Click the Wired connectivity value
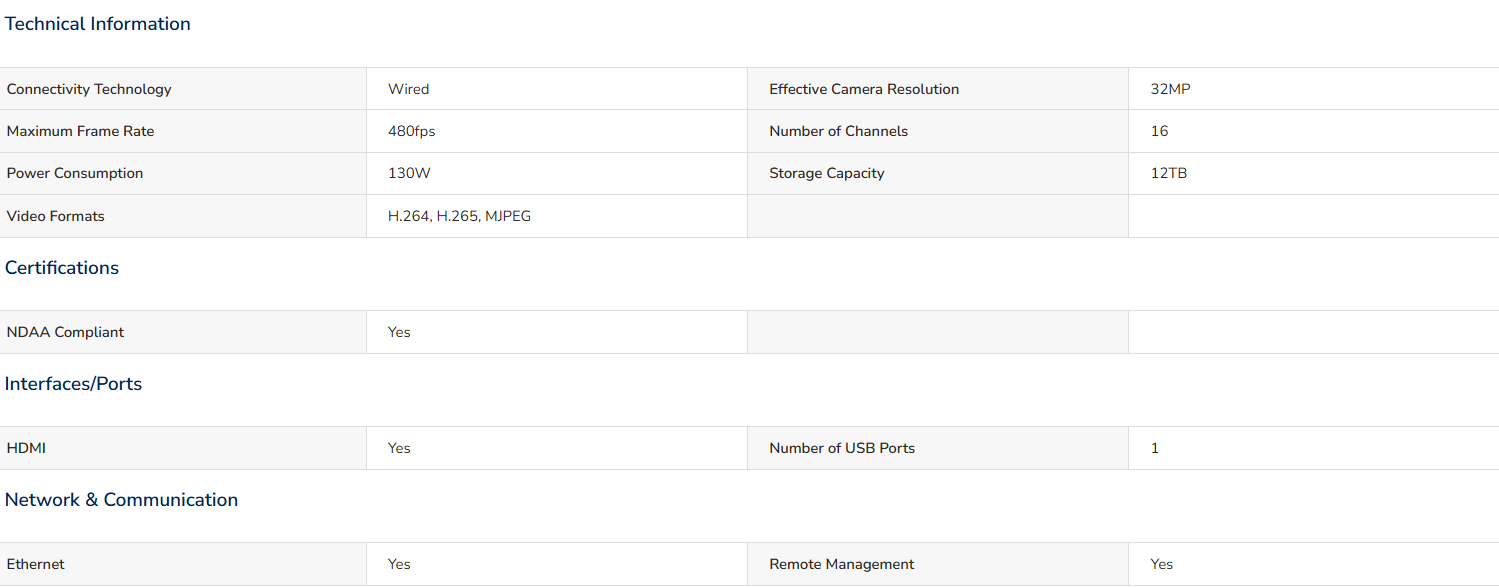 [x=408, y=89]
